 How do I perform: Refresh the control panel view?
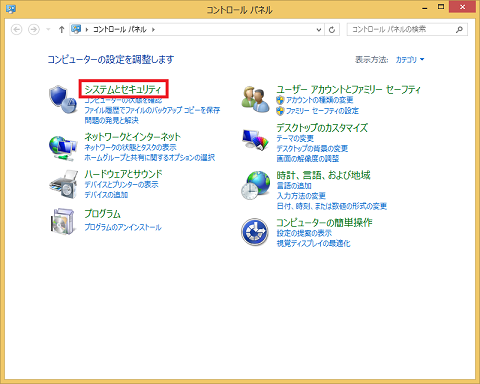click(332, 30)
